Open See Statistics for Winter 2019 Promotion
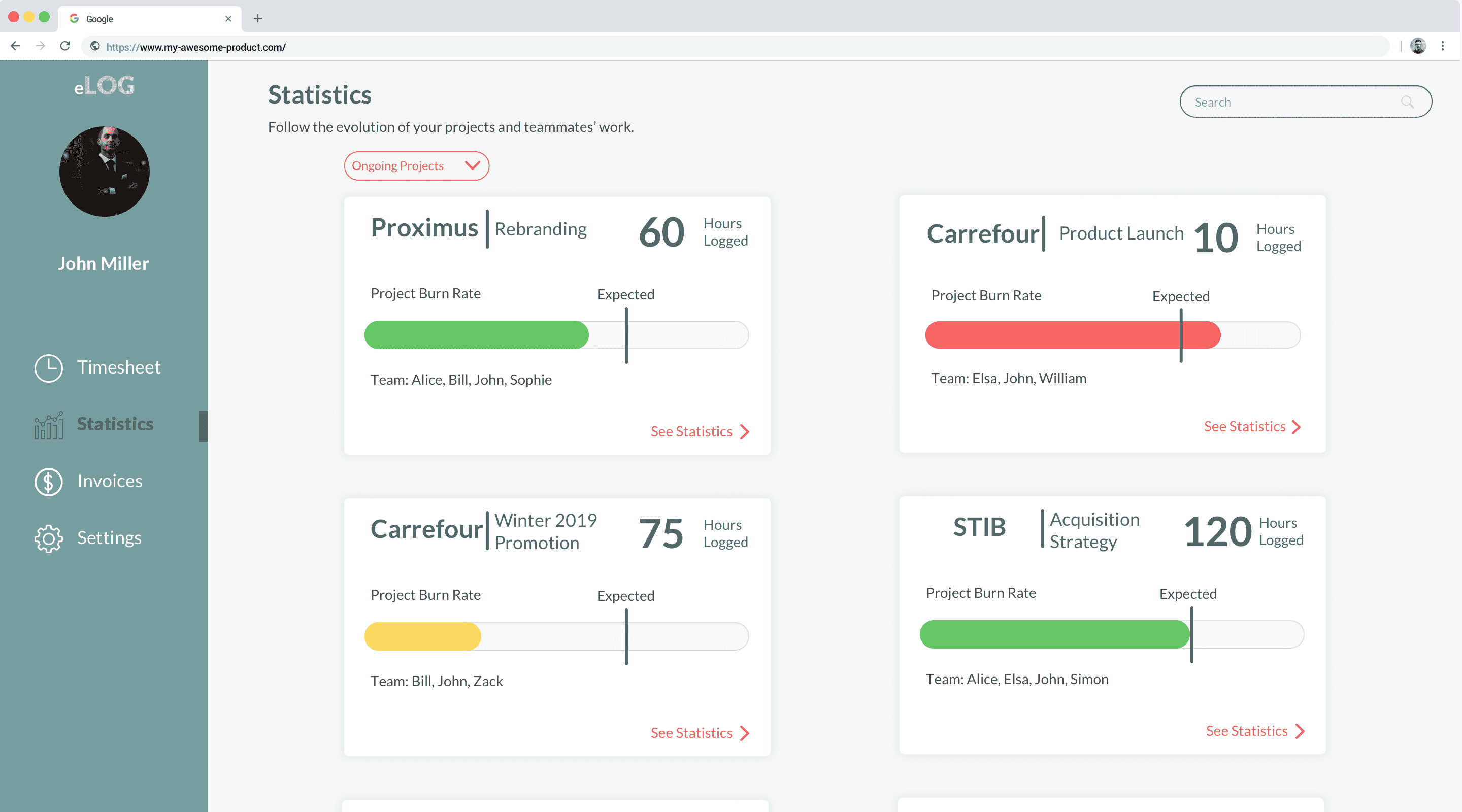The width and height of the screenshot is (1462, 812). (x=699, y=733)
